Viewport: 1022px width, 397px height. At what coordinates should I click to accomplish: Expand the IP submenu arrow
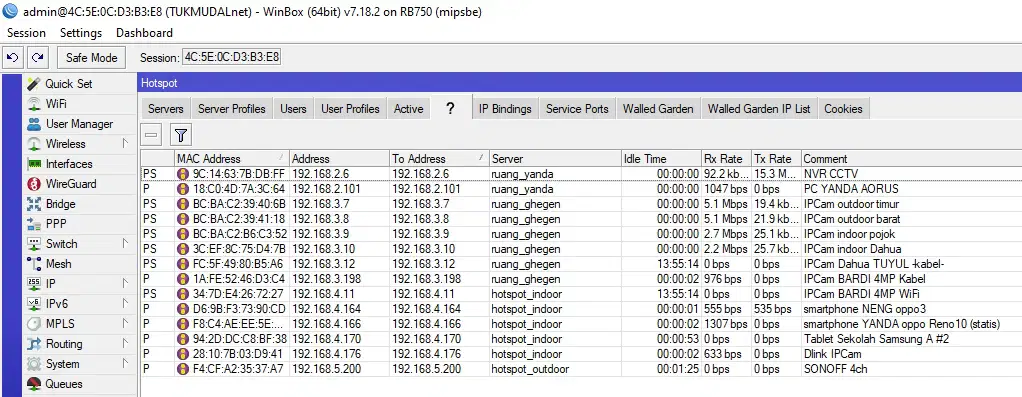coord(125,284)
